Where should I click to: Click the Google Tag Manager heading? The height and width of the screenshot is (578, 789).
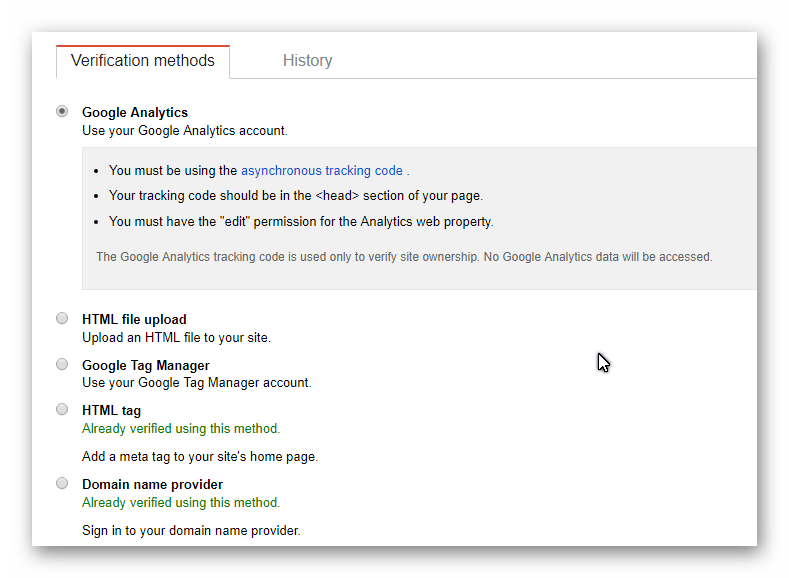[146, 365]
